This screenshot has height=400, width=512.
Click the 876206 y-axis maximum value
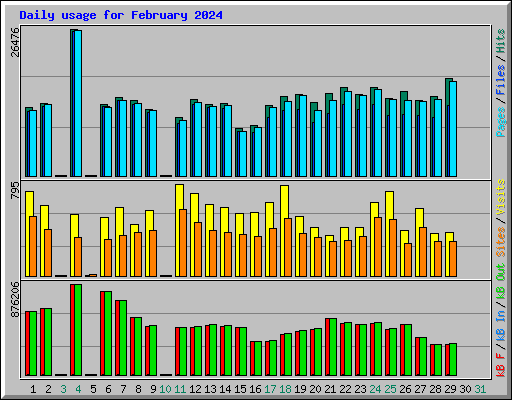click(15, 299)
